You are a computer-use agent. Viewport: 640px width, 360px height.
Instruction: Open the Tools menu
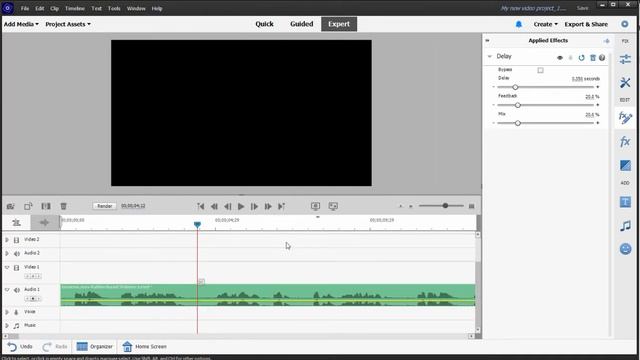click(114, 8)
